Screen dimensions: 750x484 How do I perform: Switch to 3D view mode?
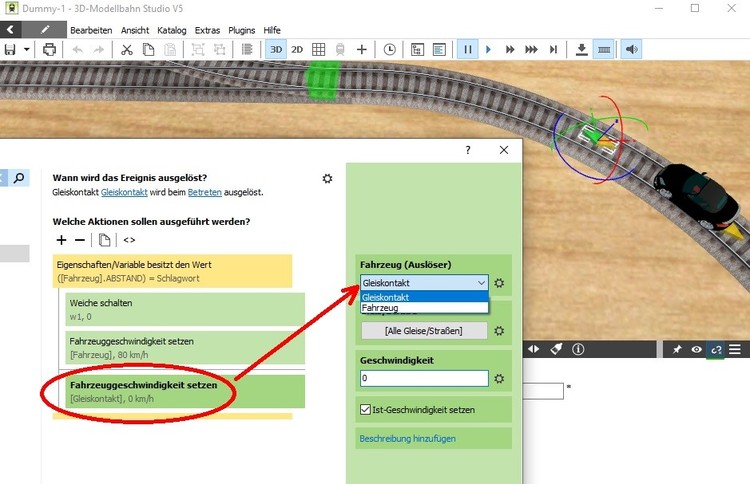click(276, 49)
